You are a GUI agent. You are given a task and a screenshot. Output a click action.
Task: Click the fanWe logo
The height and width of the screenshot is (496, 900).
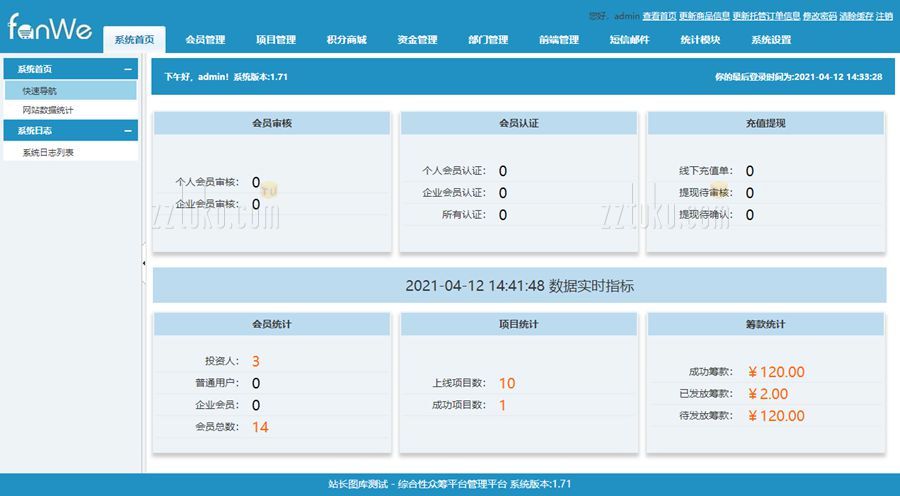click(50, 28)
